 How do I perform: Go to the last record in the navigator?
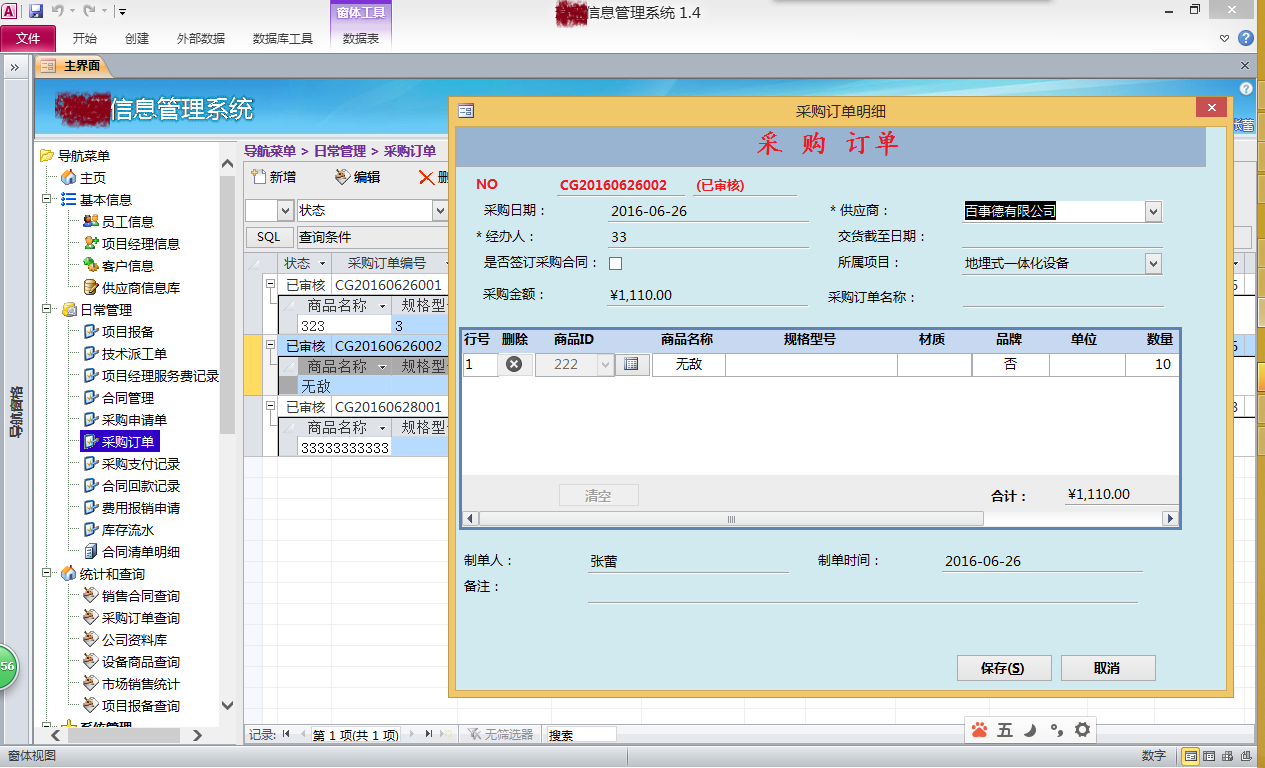(429, 735)
